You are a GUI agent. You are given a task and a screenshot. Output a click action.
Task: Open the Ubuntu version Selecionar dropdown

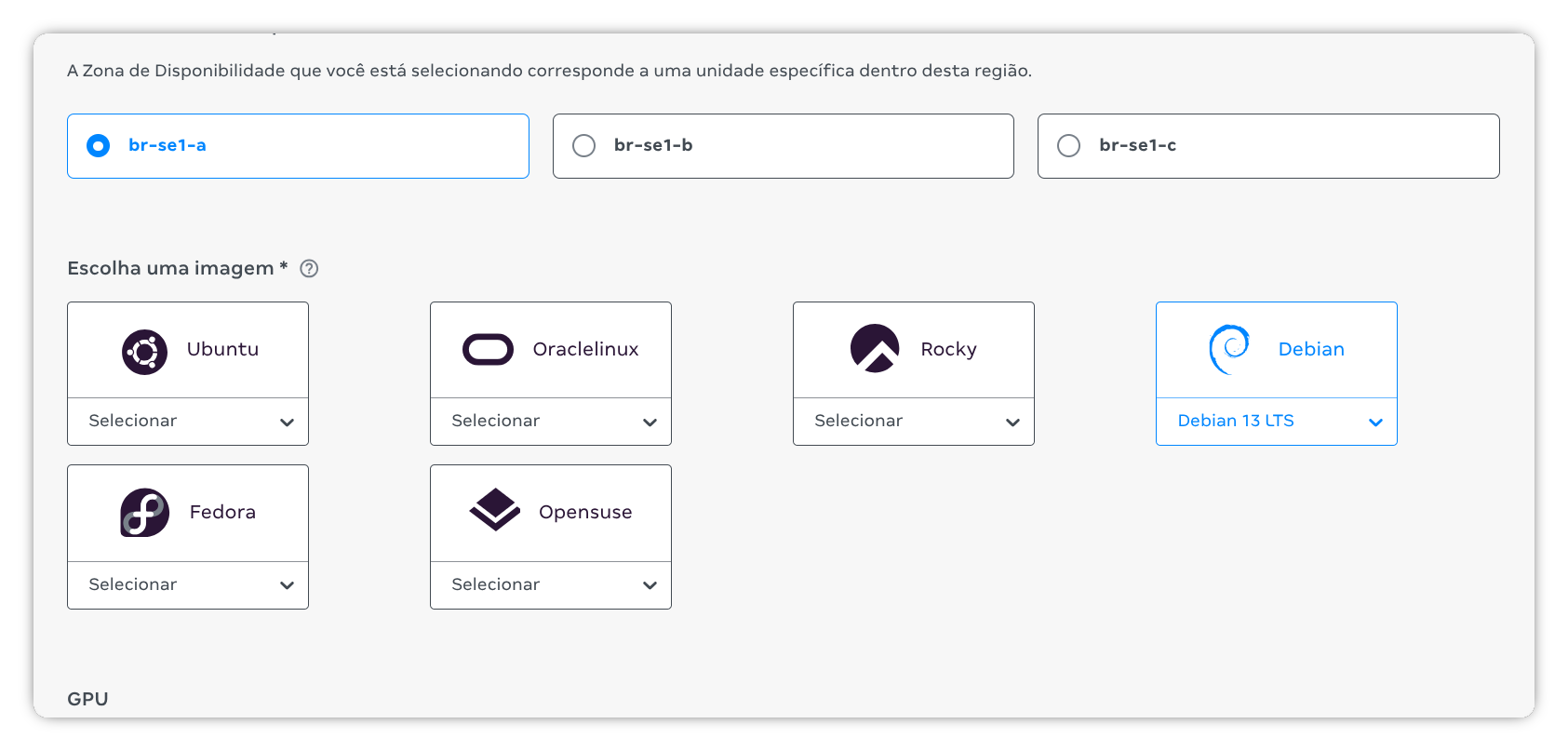pyautogui.click(x=188, y=422)
